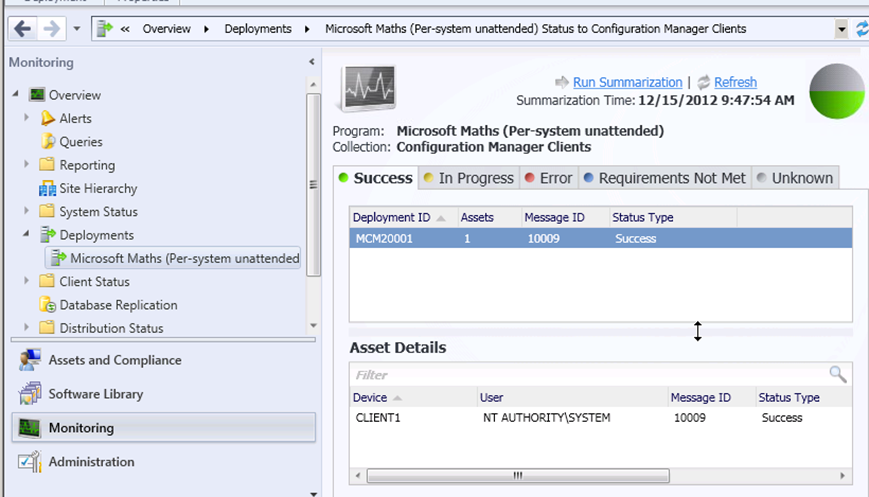
Task: Collapse the Overview tree node
Action: (16, 94)
